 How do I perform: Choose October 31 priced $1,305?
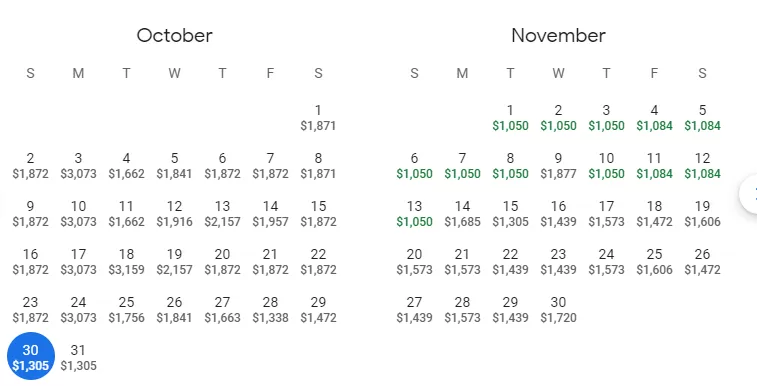(78, 358)
